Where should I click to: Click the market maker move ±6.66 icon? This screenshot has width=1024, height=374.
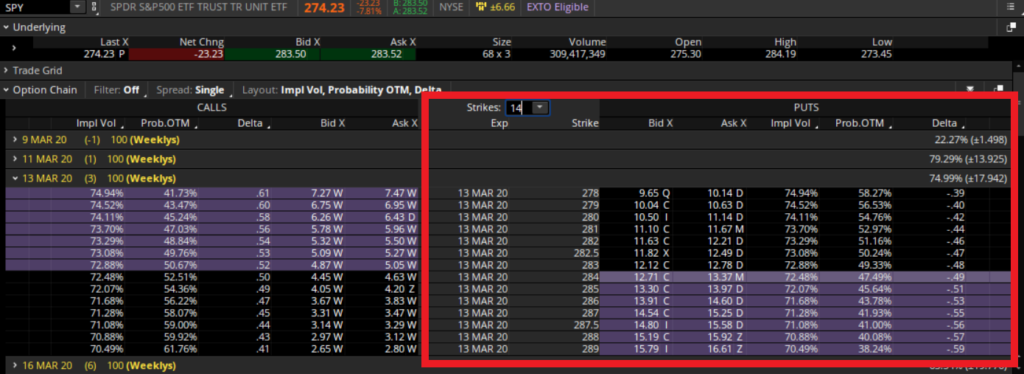point(482,8)
